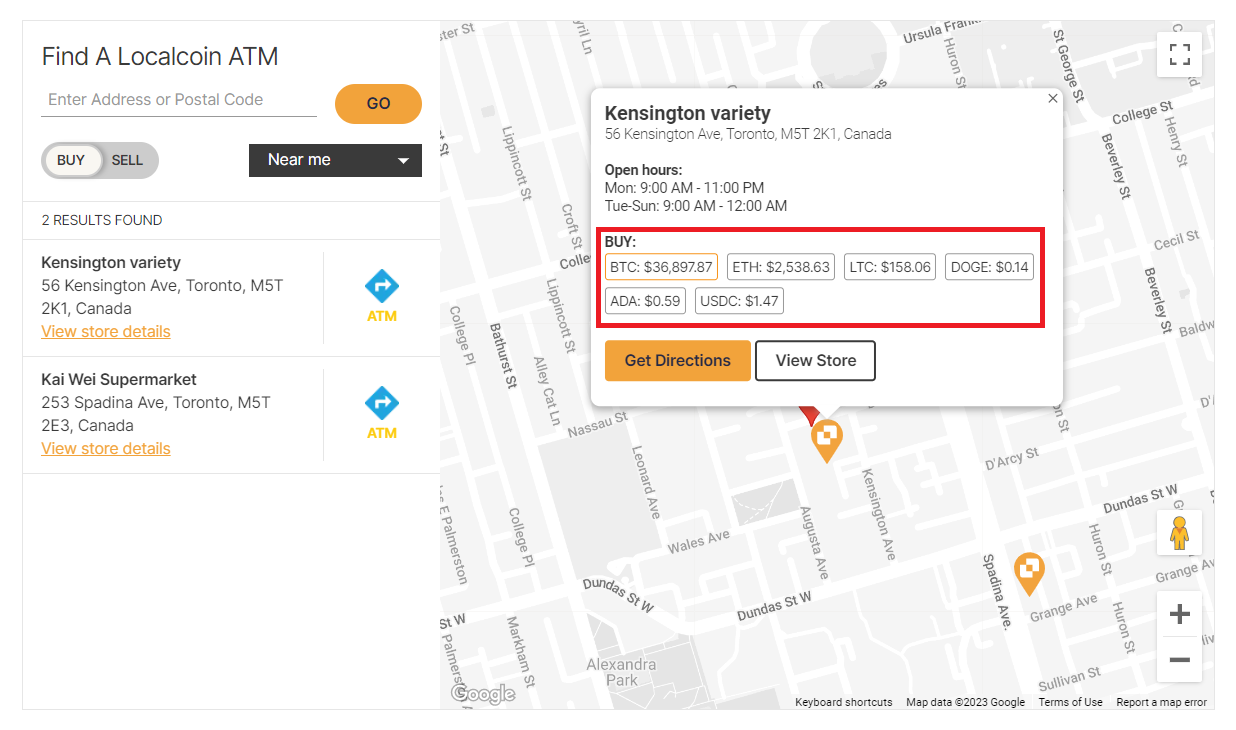This screenshot has height=730, width=1236.
Task: Switch toggle to BUY
Action: [x=71, y=160]
